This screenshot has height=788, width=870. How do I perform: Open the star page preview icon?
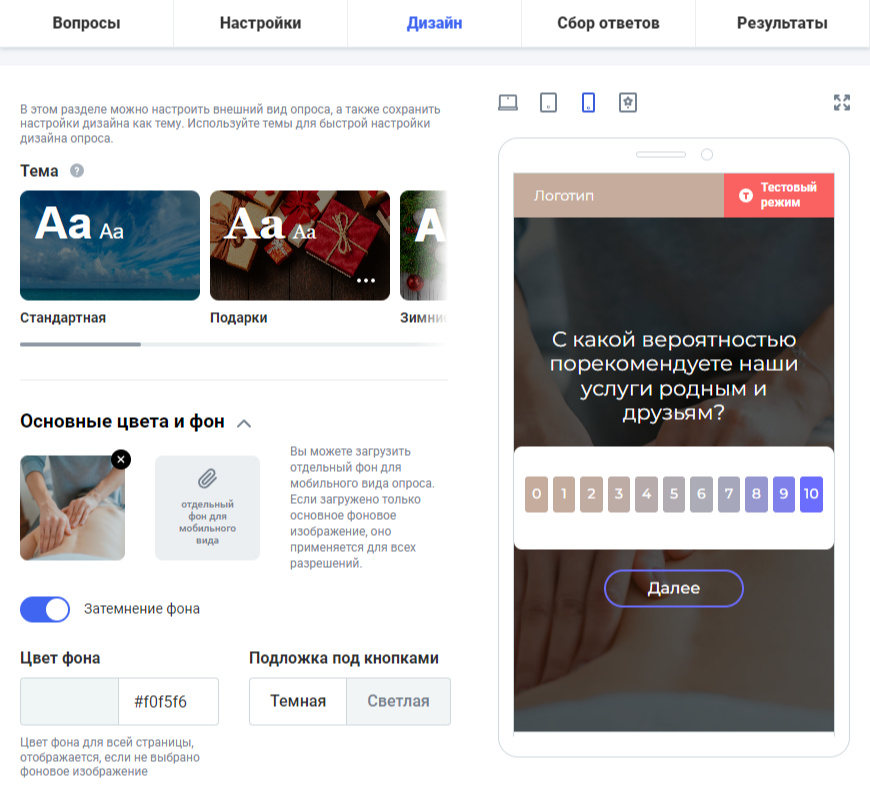(x=628, y=103)
